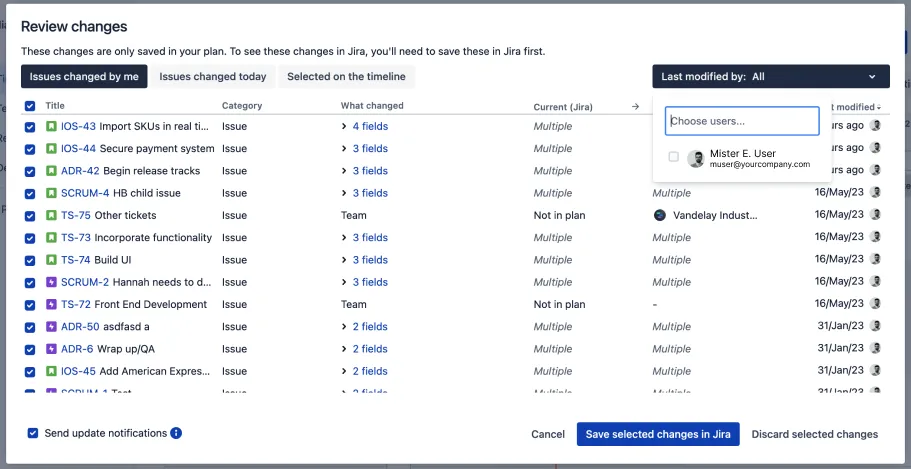The image size is (911, 469).
Task: Open the IOS-45 issue link
Action: coord(78,371)
